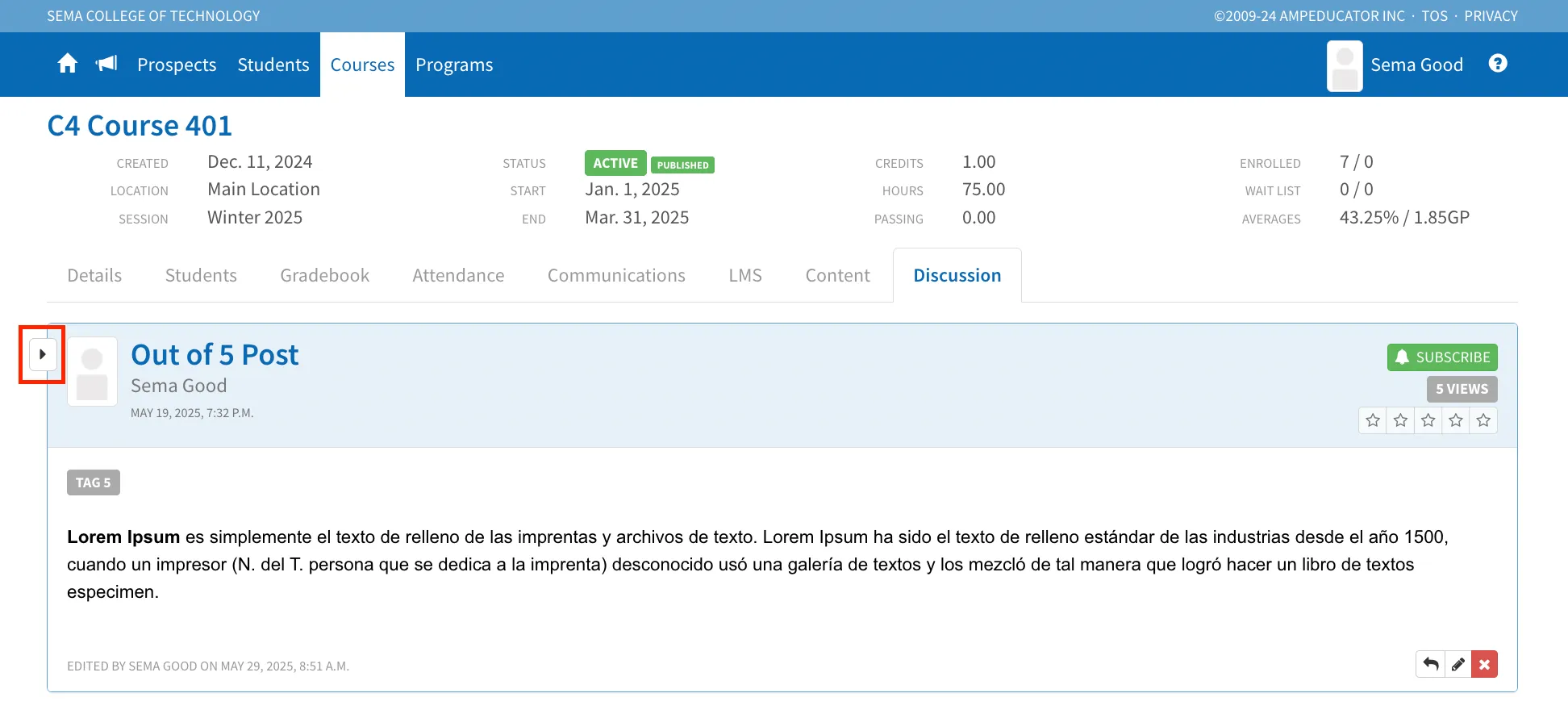Click the PUBLISHED status badge
Viewport: 1568px width, 710px height.
click(682, 165)
